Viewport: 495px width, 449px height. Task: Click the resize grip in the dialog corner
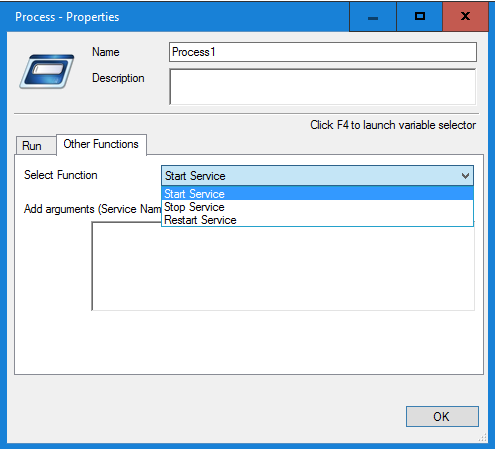[483, 437]
